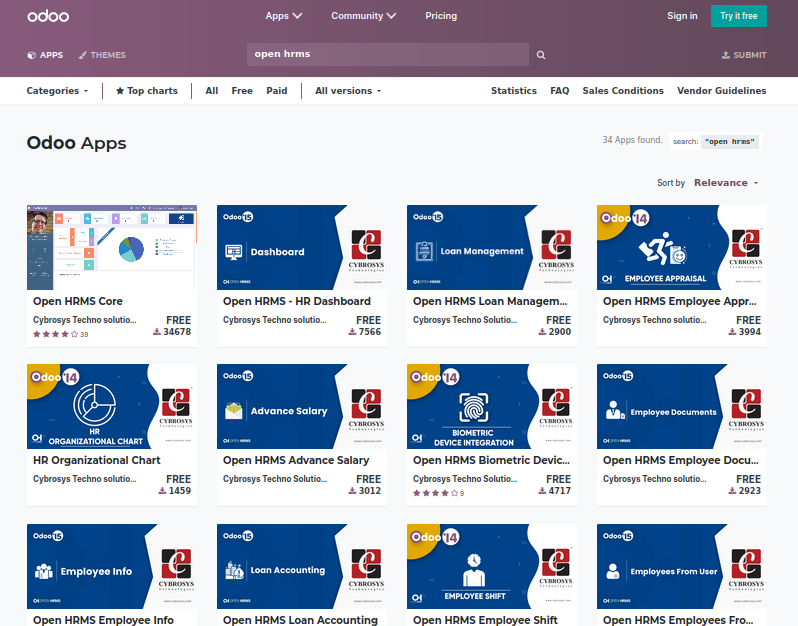798x626 pixels.
Task: Open the Apps cube icon link
Action: (45, 55)
